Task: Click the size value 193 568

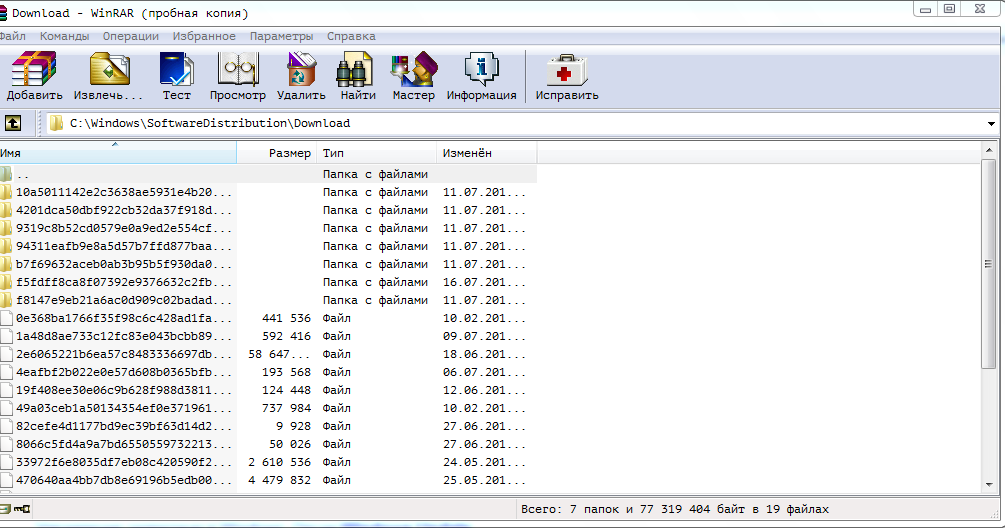Action: tap(287, 372)
